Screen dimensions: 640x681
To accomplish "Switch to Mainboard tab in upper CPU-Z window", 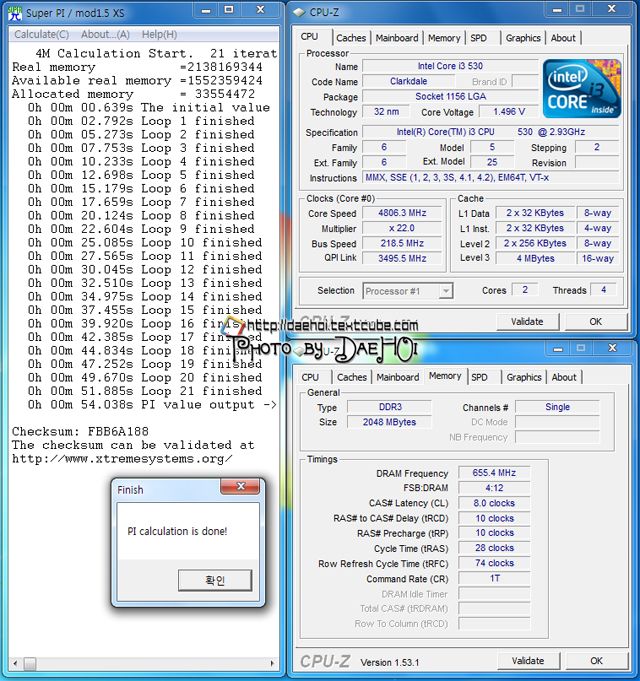I will click(x=397, y=38).
